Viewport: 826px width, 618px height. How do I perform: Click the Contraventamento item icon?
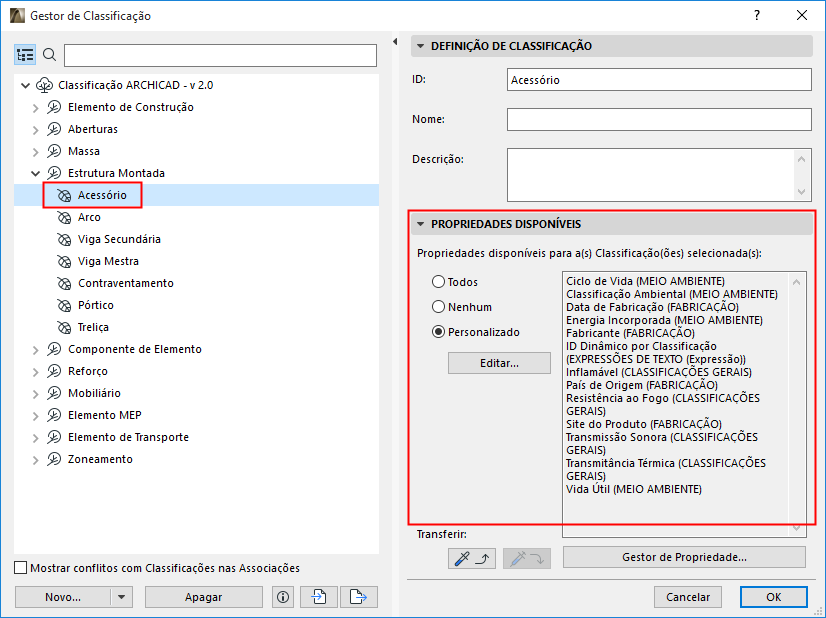pos(64,283)
